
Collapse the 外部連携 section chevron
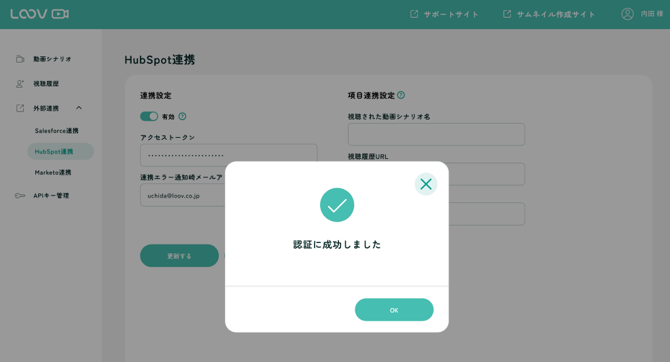79,108
